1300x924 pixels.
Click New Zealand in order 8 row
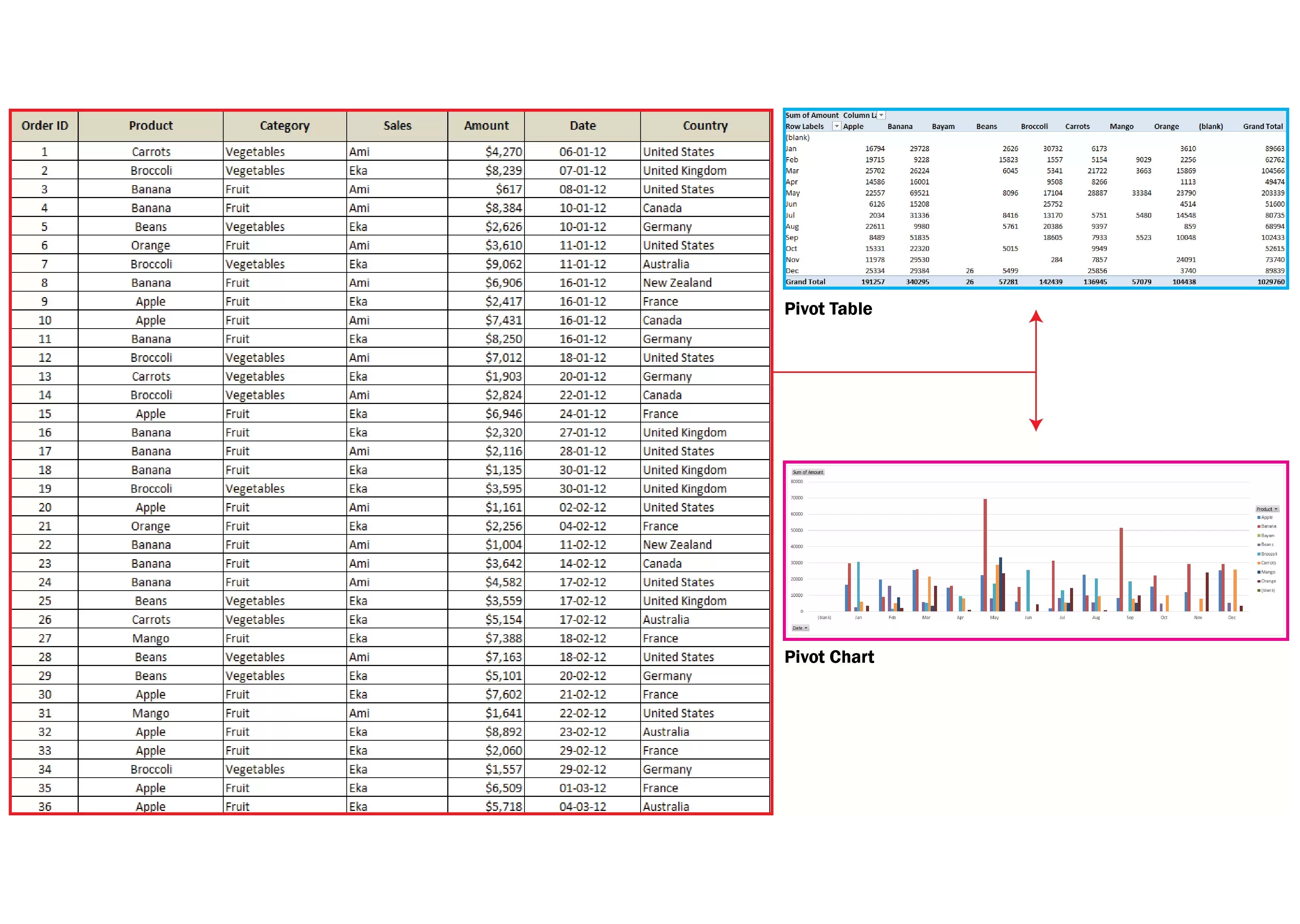[x=705, y=283]
